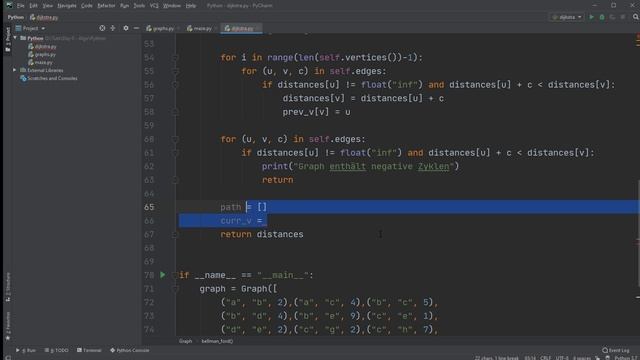Select the dijkstra.py editor tab
The image size is (640, 360).
242,28
